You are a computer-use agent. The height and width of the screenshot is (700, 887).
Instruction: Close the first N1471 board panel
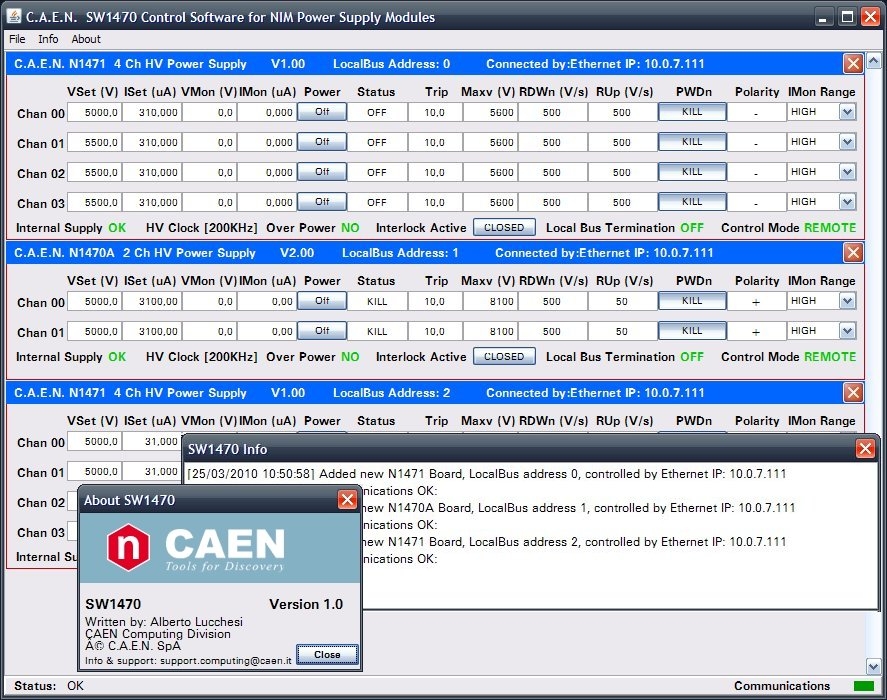852,64
